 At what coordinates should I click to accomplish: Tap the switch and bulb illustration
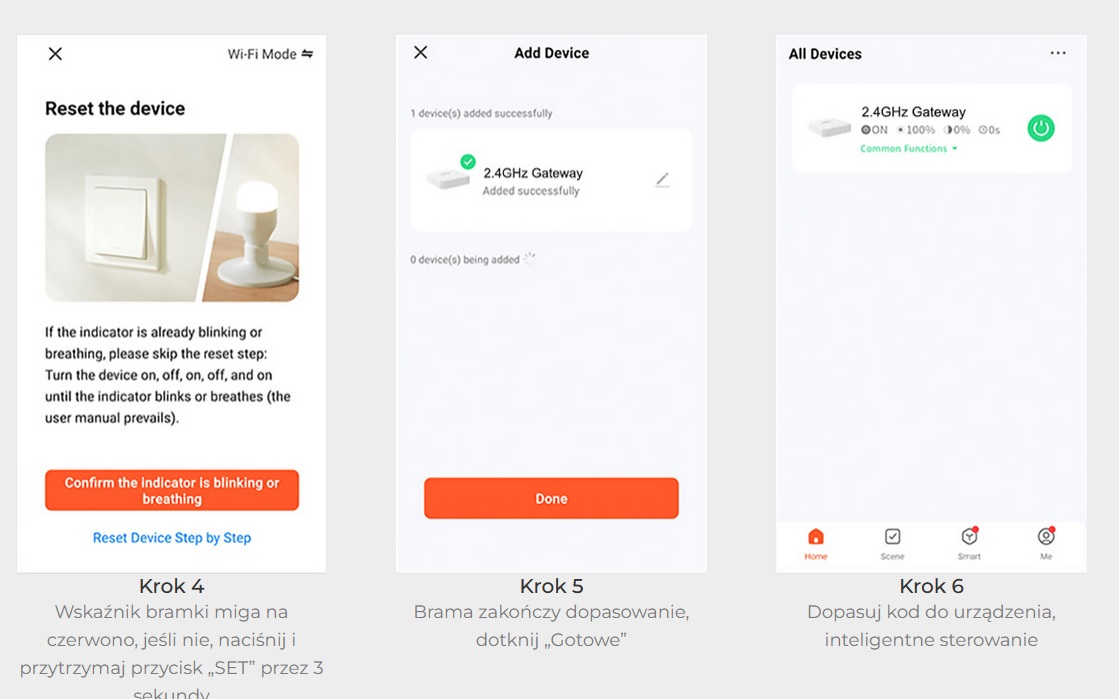[x=172, y=218]
